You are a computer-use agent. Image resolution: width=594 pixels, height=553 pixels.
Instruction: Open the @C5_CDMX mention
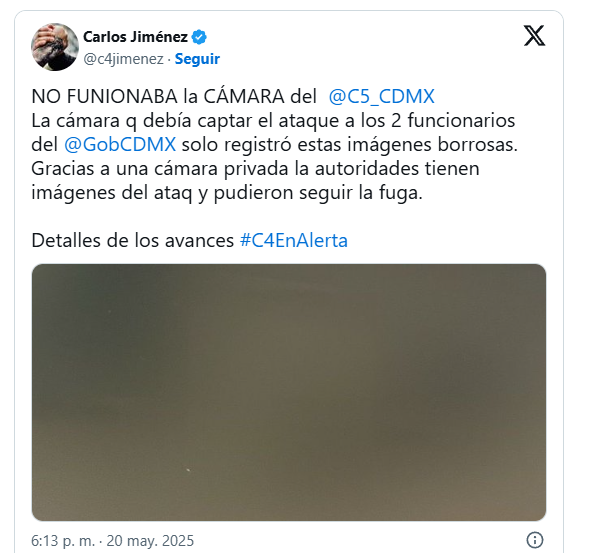coord(381,97)
